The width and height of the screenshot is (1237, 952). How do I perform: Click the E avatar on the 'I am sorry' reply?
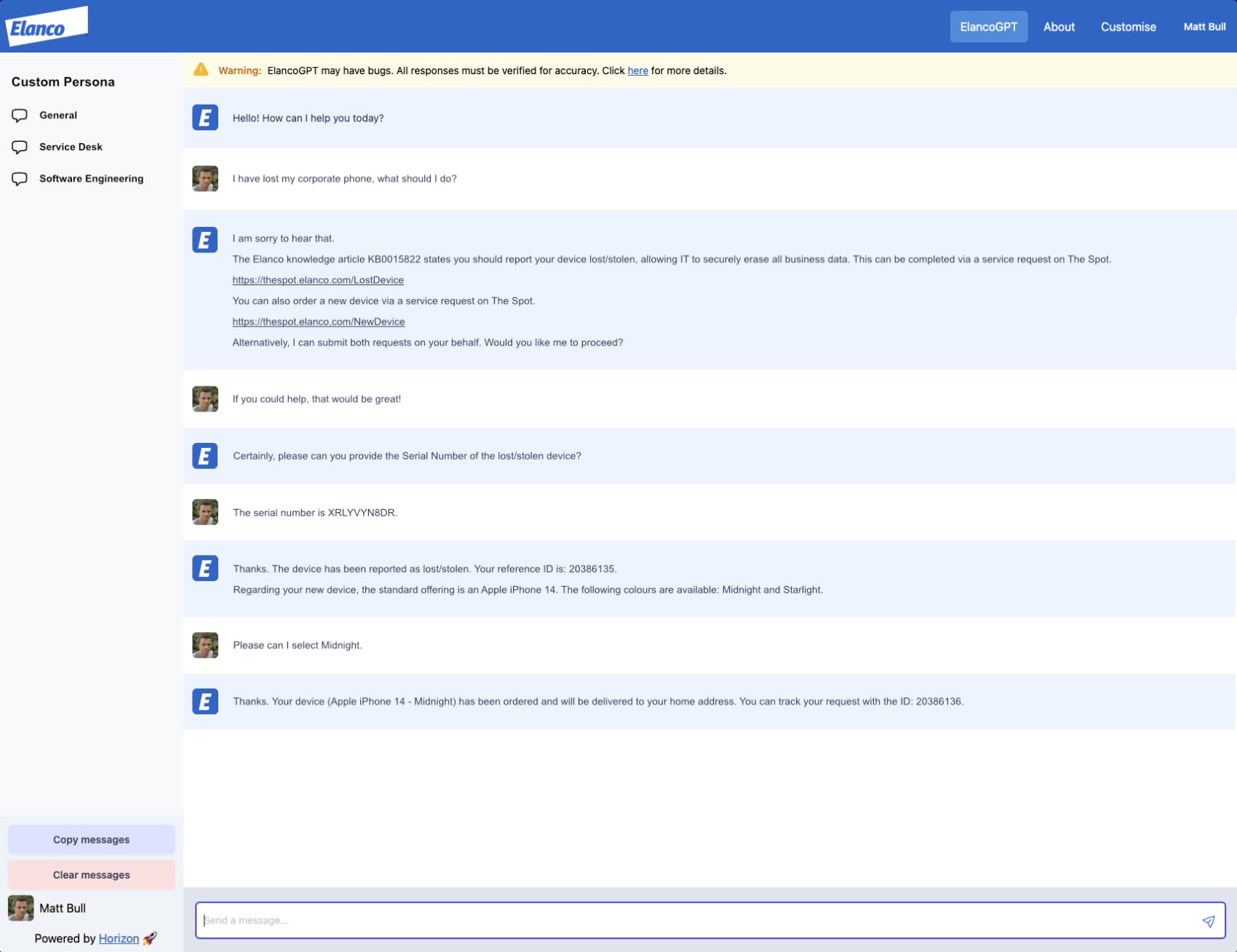pos(205,239)
